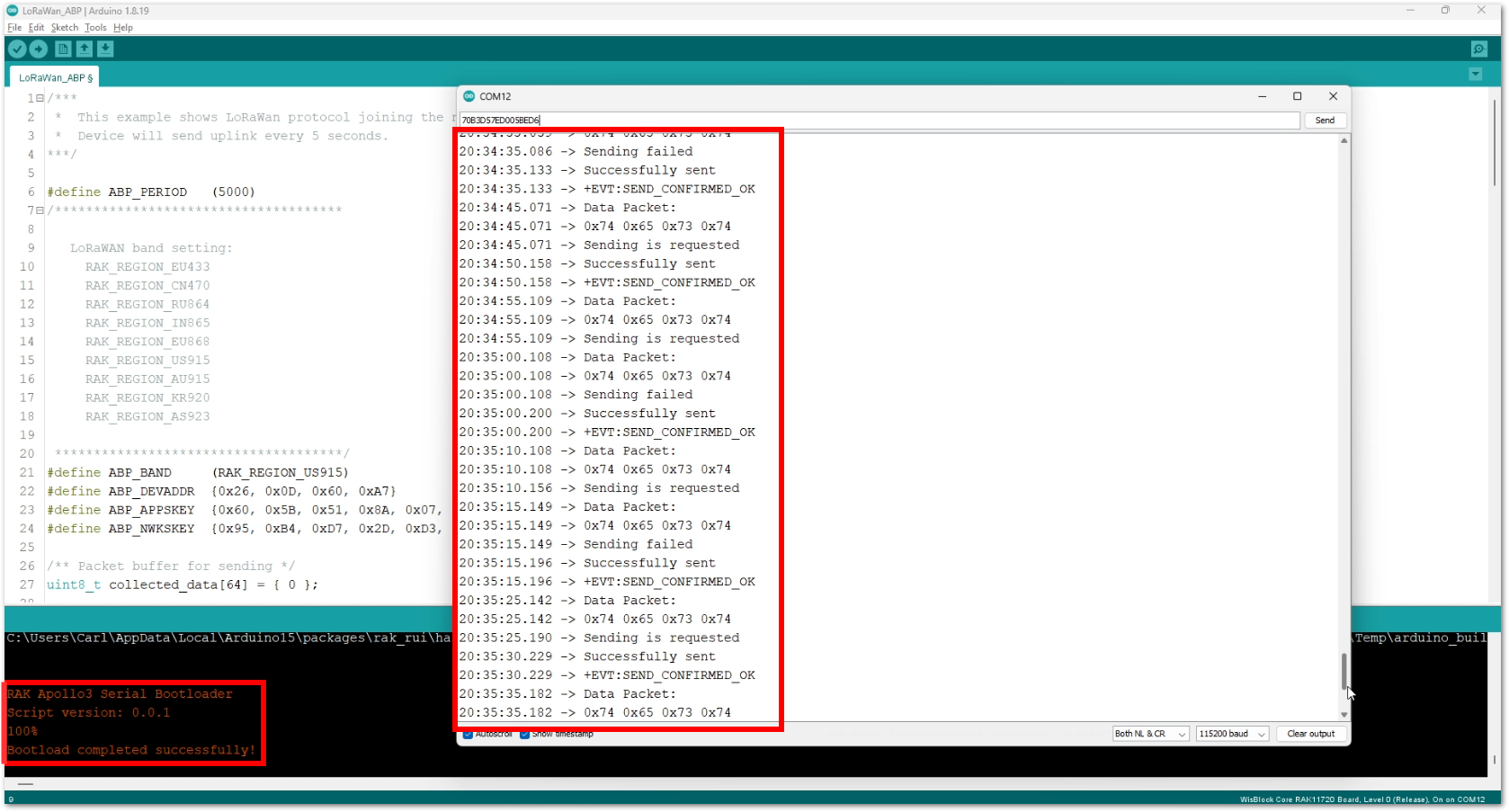
Task: Click 'RAK Apollo3 Serial Bootloader' console line
Action: 120,694
